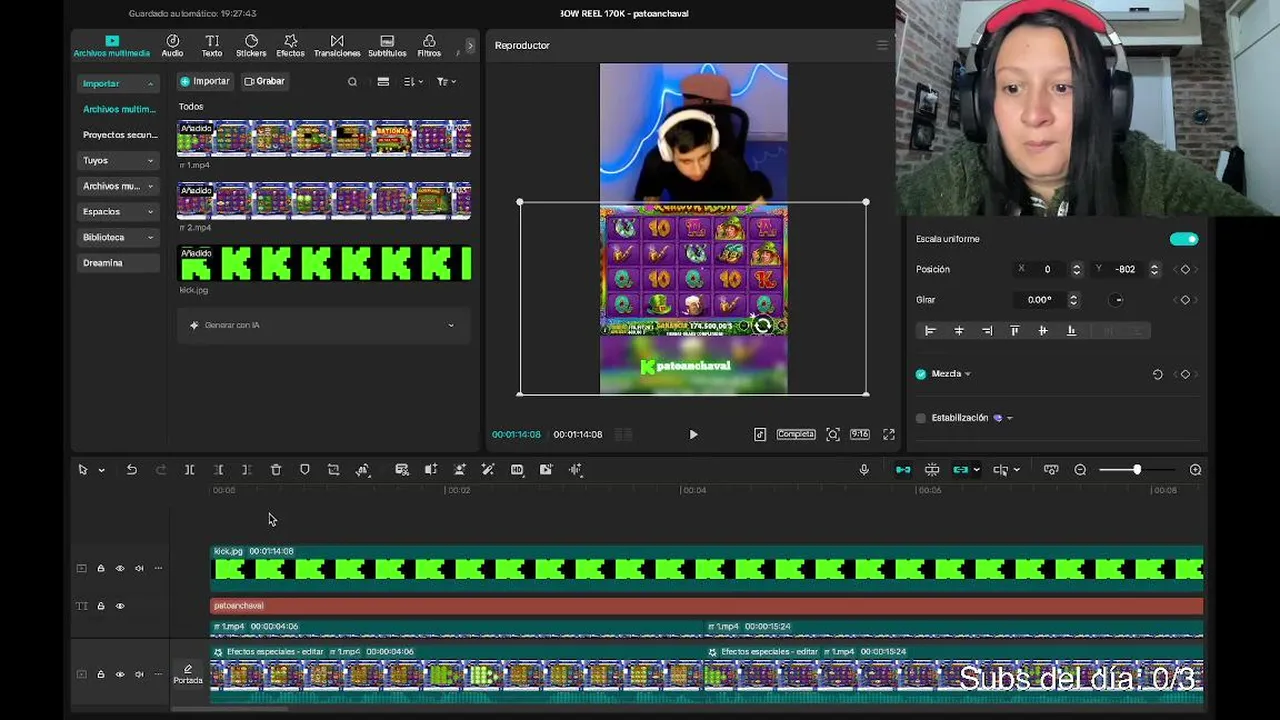Toggle the Mezcla checkbox

click(x=921, y=374)
